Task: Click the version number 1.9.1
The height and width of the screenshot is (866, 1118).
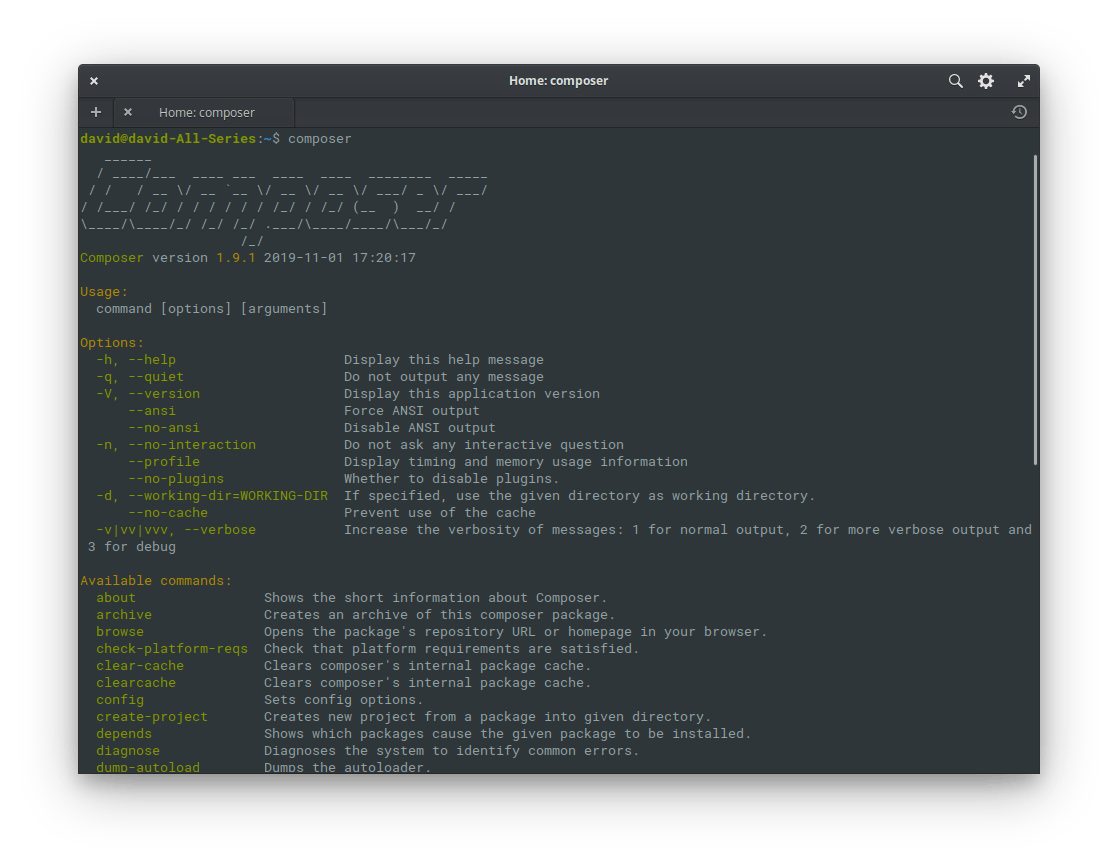Action: (x=236, y=257)
